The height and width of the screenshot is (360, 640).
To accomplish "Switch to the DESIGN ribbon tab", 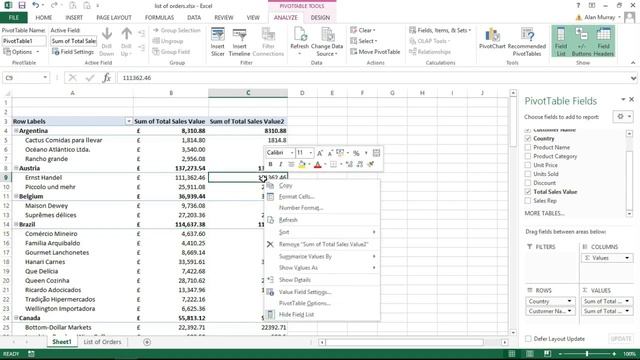I will (320, 18).
